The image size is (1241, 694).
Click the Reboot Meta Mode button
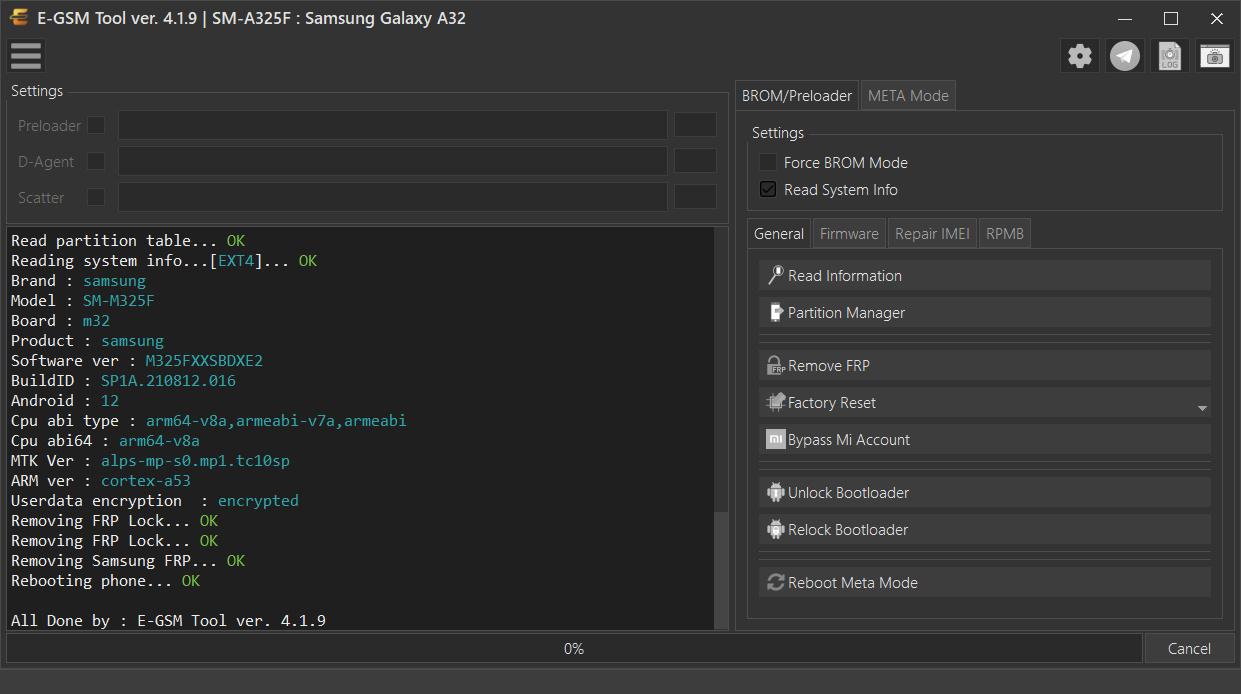[x=985, y=582]
